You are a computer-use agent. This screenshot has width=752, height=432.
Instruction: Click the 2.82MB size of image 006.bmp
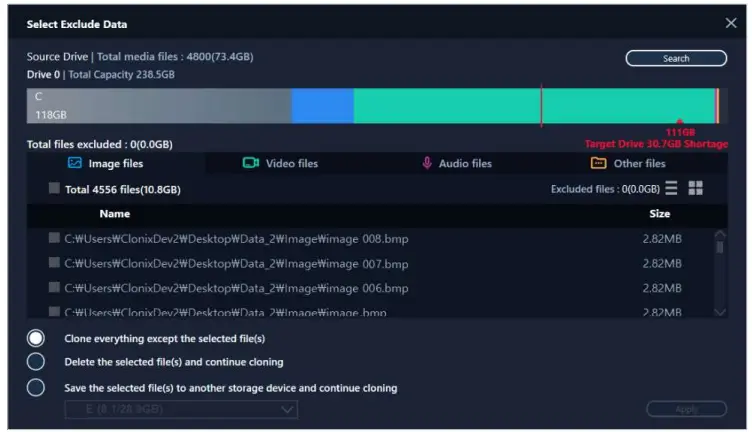662,288
